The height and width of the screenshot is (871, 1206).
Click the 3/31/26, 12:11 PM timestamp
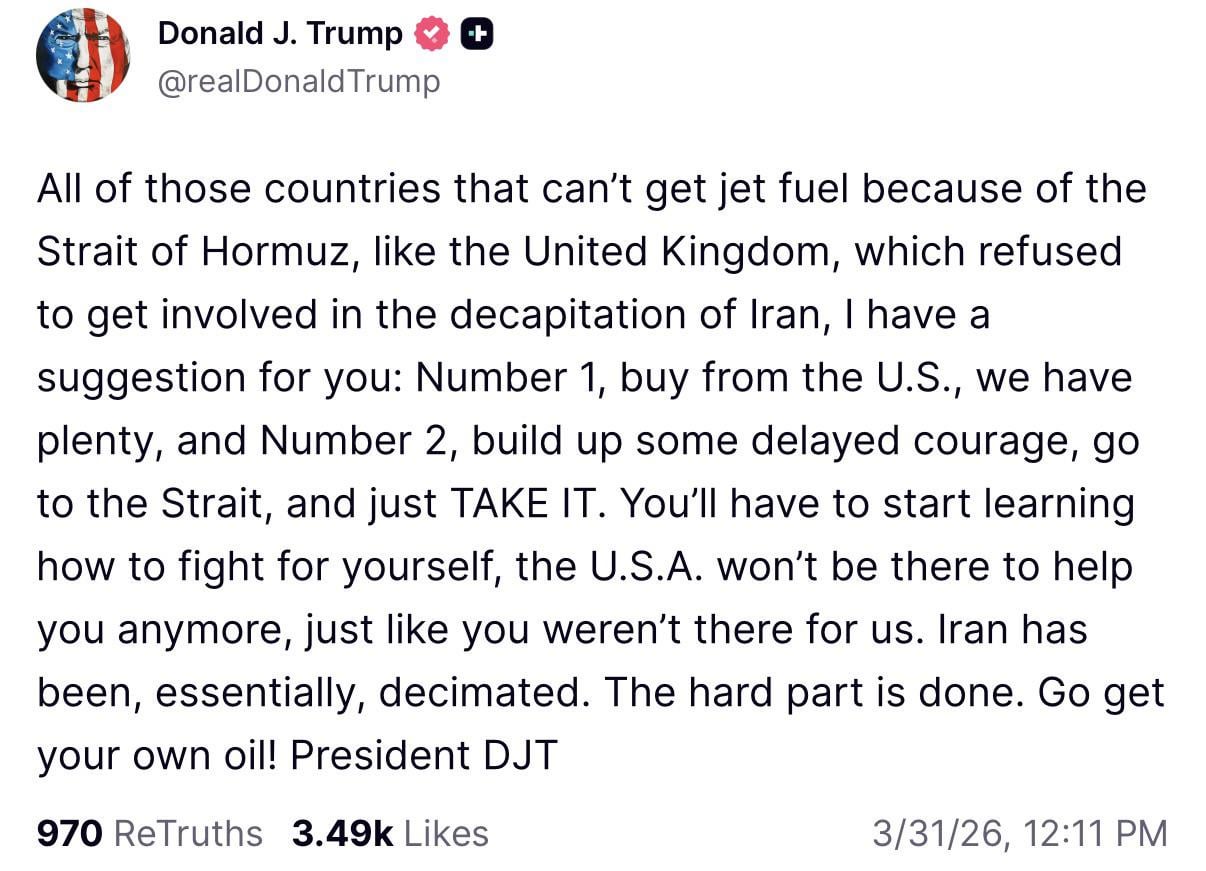tap(1019, 833)
